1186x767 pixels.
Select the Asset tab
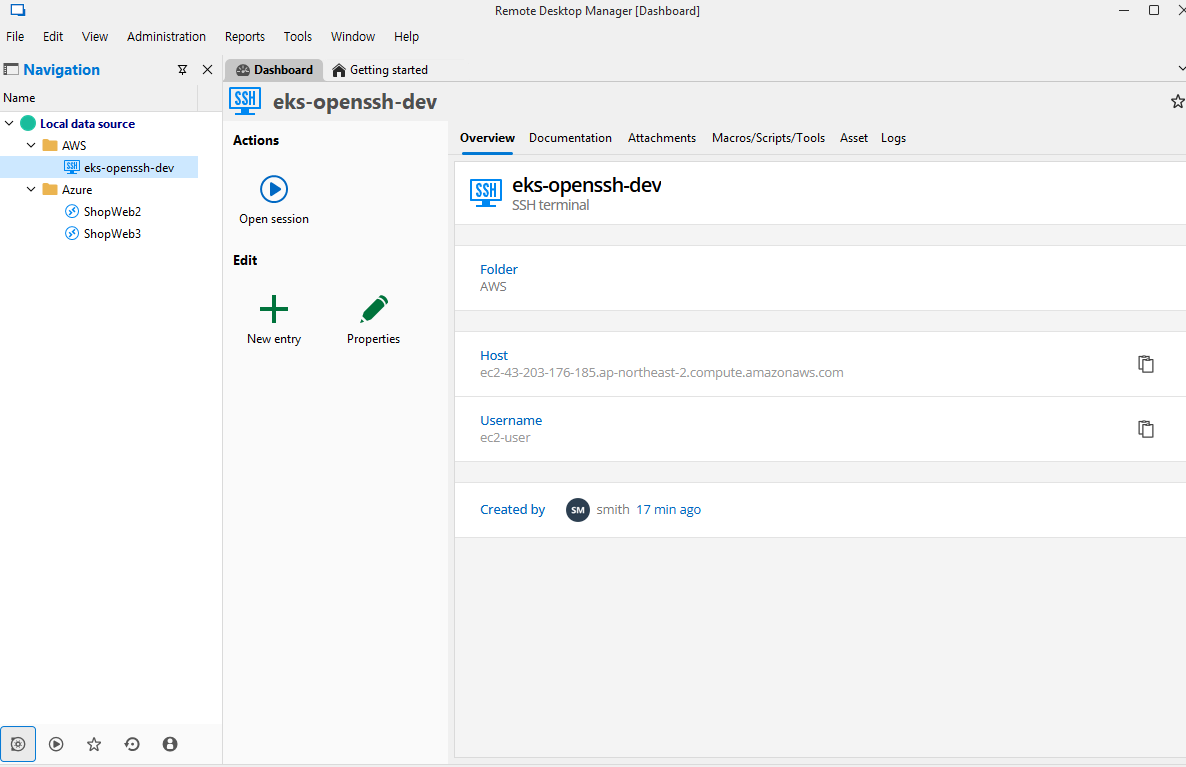[854, 138]
